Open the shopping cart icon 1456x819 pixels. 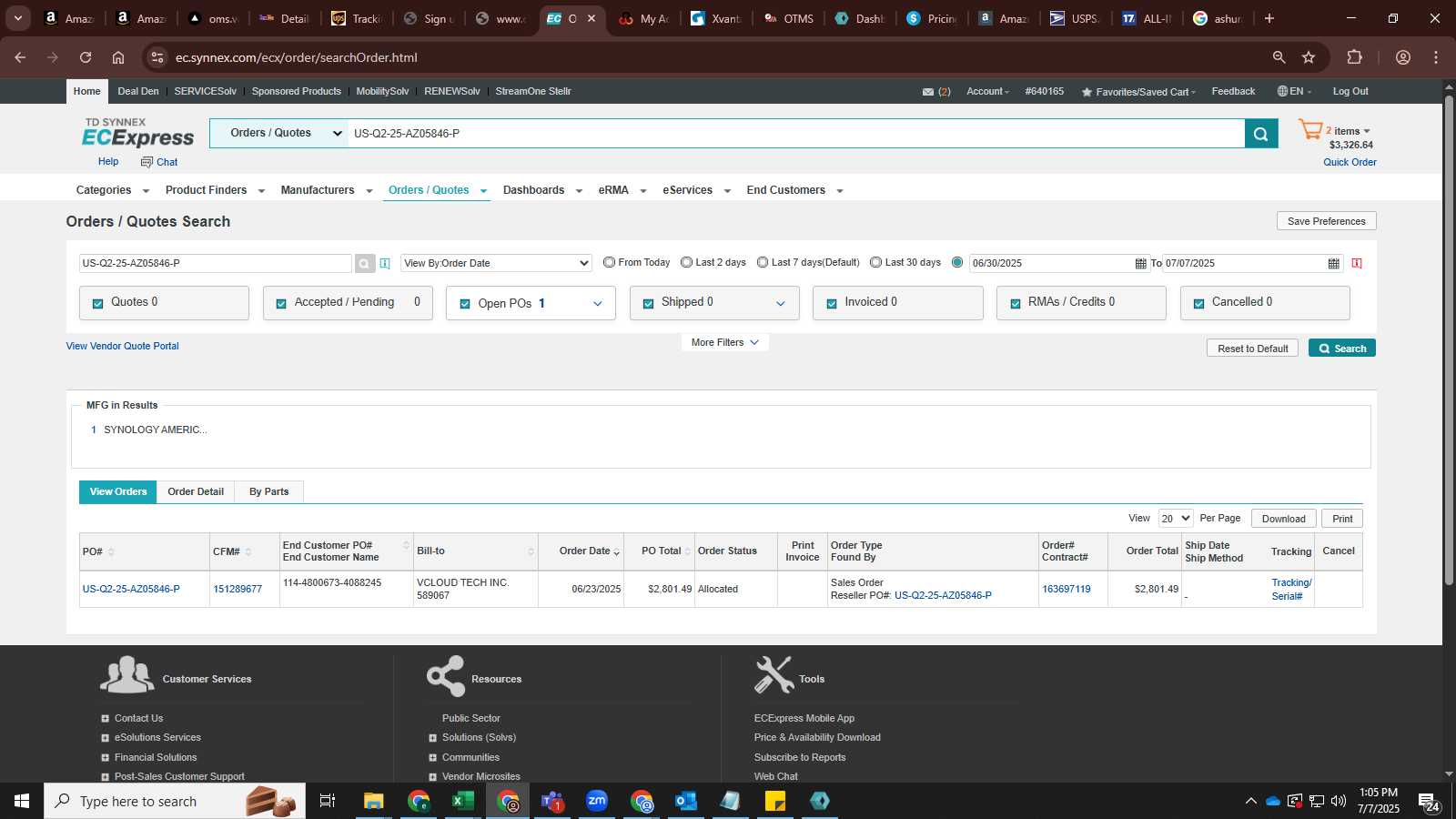pos(1309,130)
